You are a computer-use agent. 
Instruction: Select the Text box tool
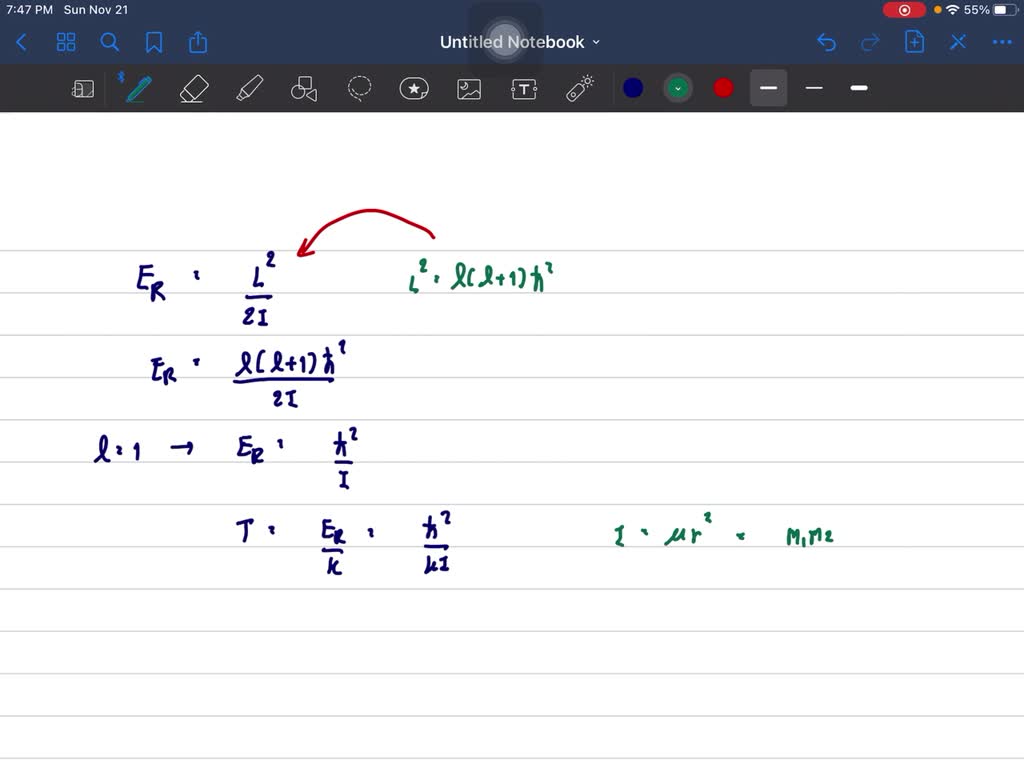[x=524, y=89]
